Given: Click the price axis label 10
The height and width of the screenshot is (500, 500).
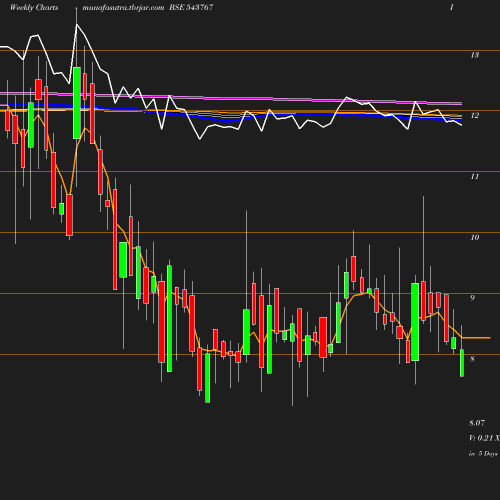Looking at the screenshot, I should [x=475, y=237].
